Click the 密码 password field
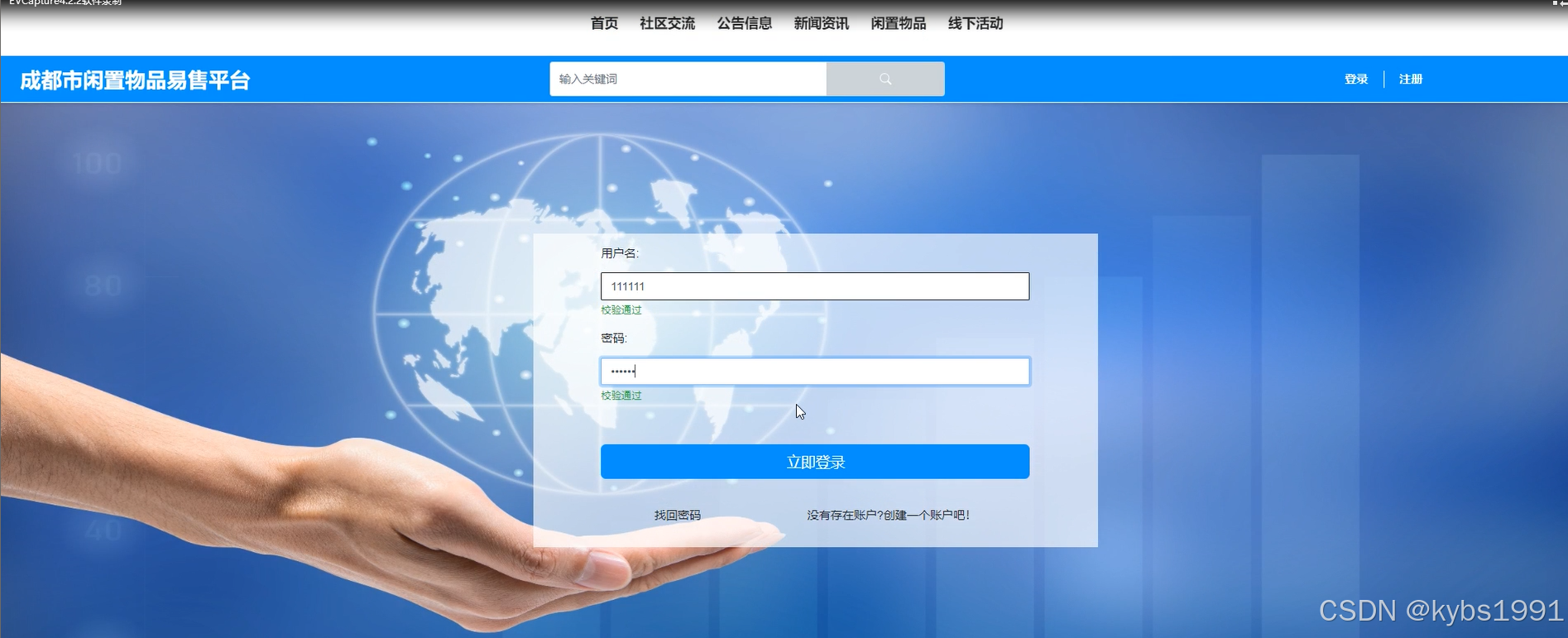The height and width of the screenshot is (638, 1568). pos(815,372)
